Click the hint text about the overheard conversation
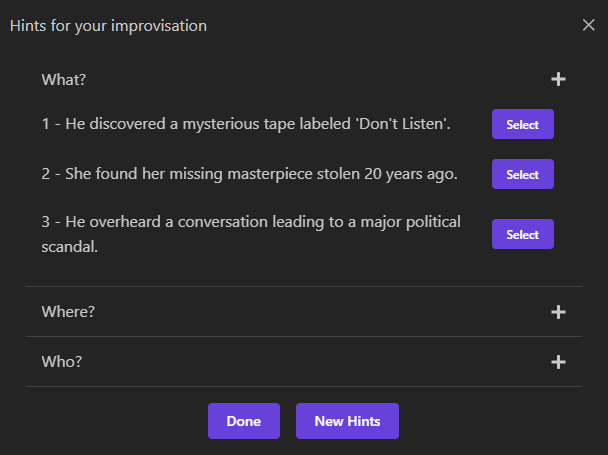This screenshot has height=455, width=608. click(251, 234)
